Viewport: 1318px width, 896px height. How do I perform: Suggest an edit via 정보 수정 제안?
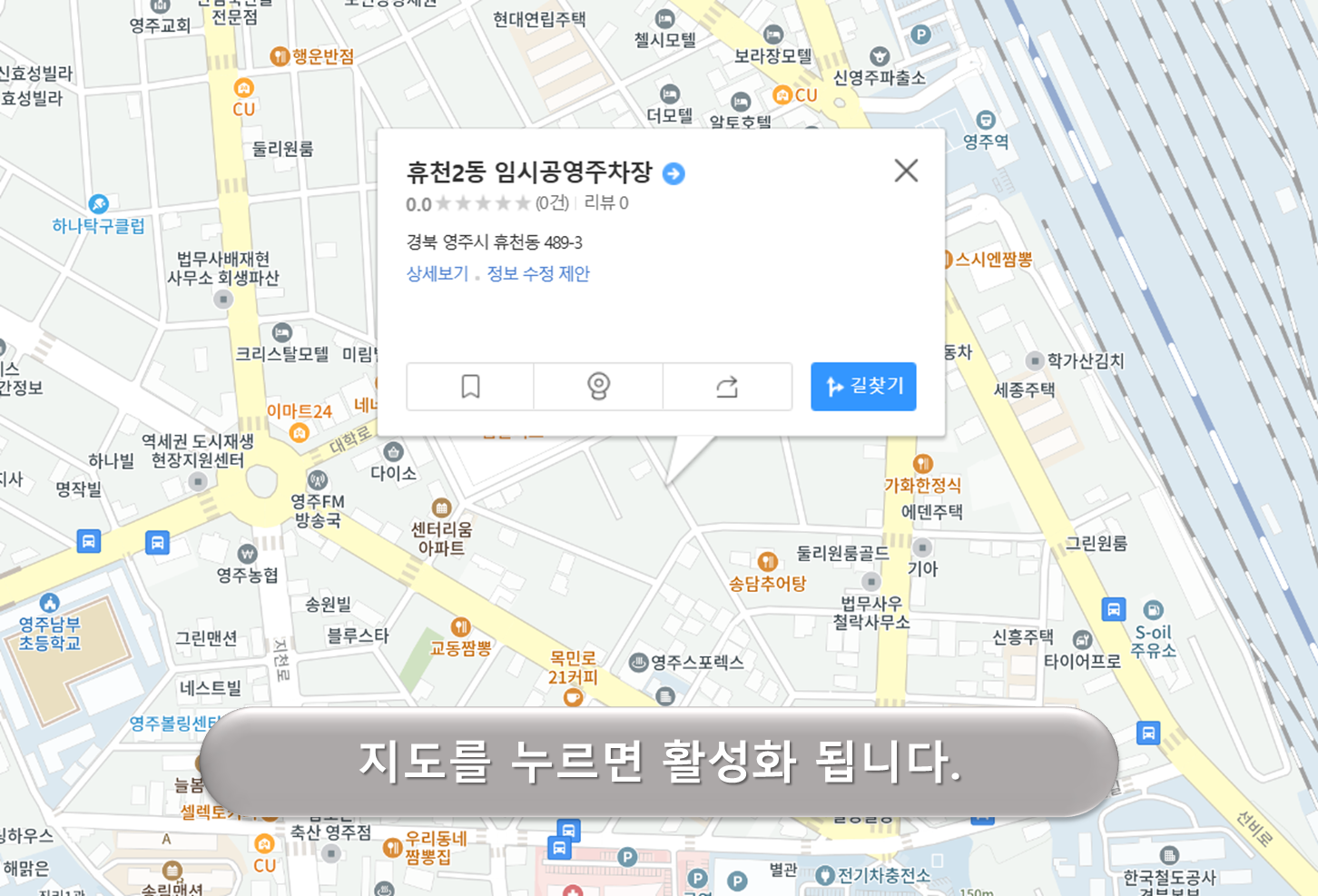tap(537, 273)
